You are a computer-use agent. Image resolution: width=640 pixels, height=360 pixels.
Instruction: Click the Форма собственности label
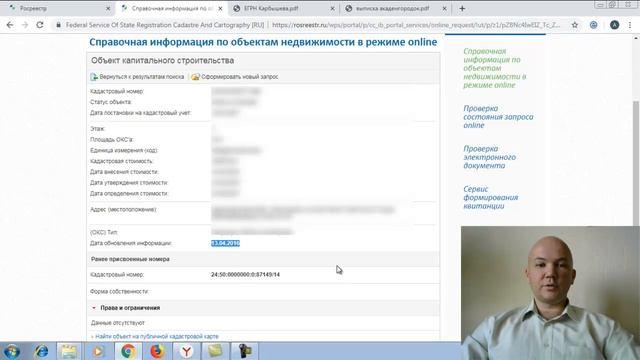pyautogui.click(x=119, y=291)
